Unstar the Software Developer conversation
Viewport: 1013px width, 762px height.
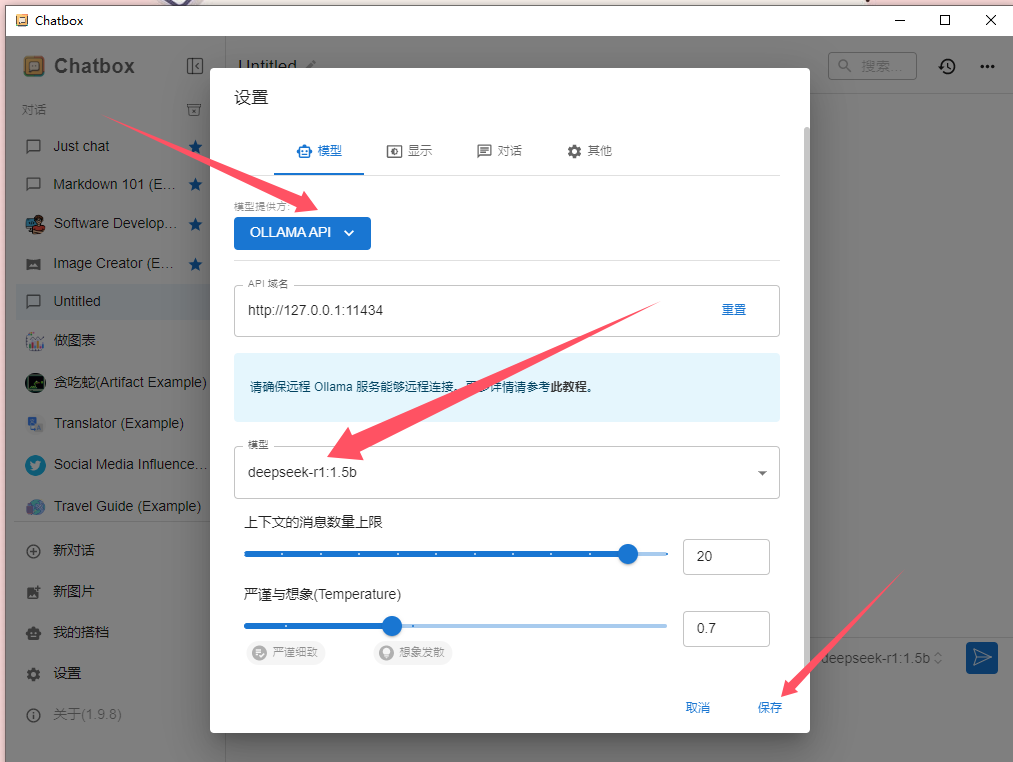point(196,224)
